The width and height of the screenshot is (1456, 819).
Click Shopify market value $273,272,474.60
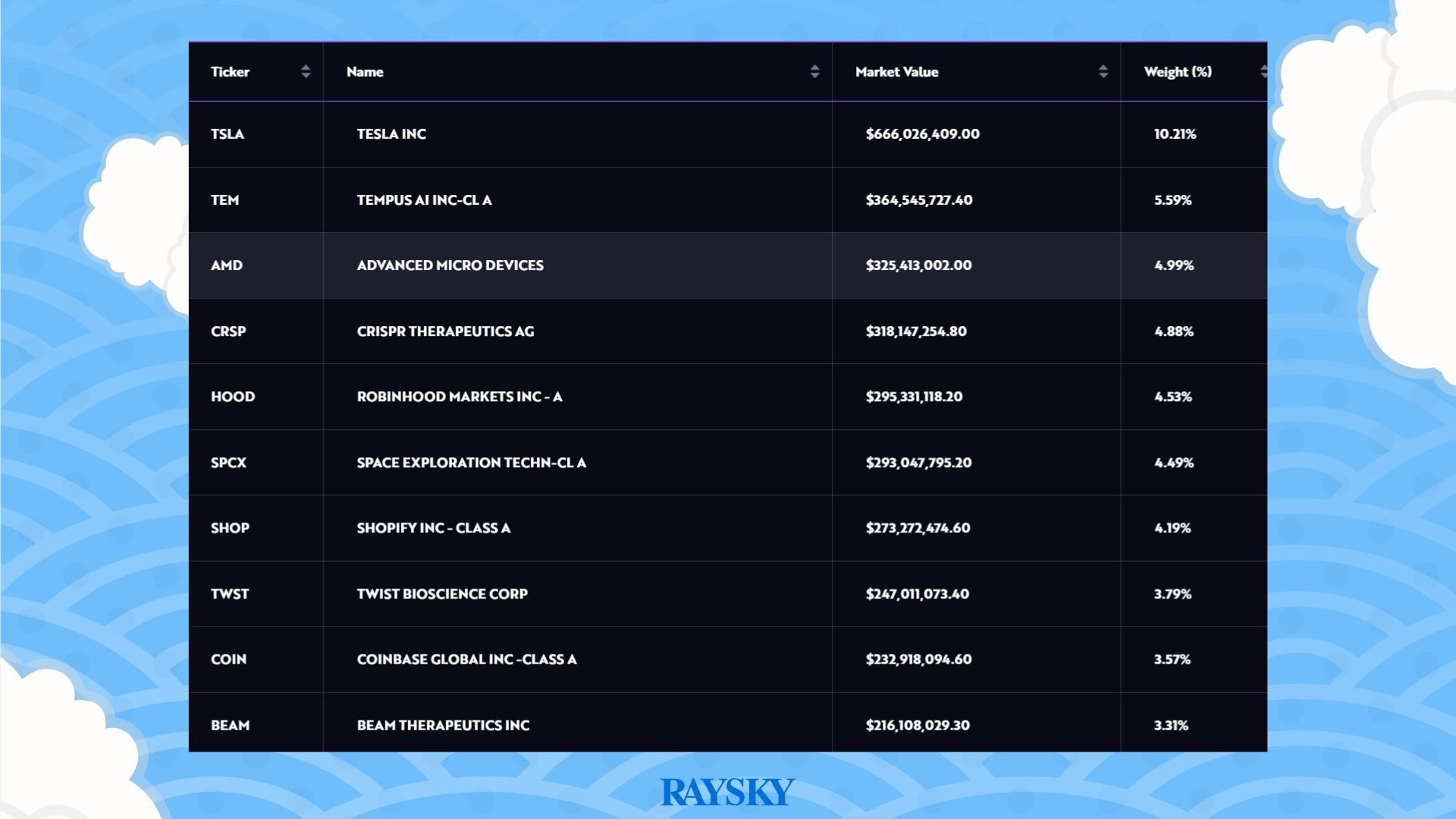tap(918, 528)
